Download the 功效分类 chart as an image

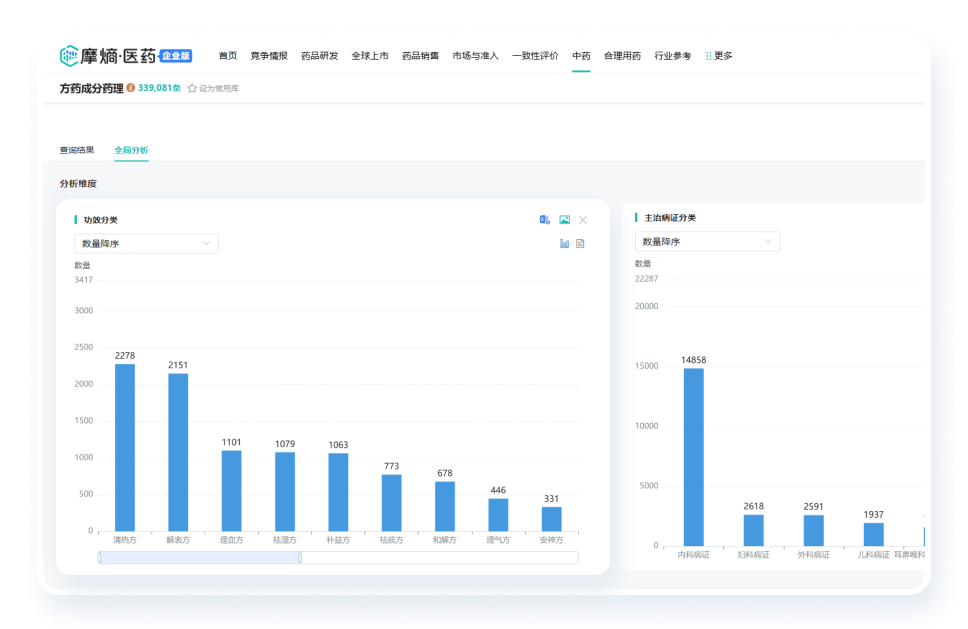tap(564, 220)
